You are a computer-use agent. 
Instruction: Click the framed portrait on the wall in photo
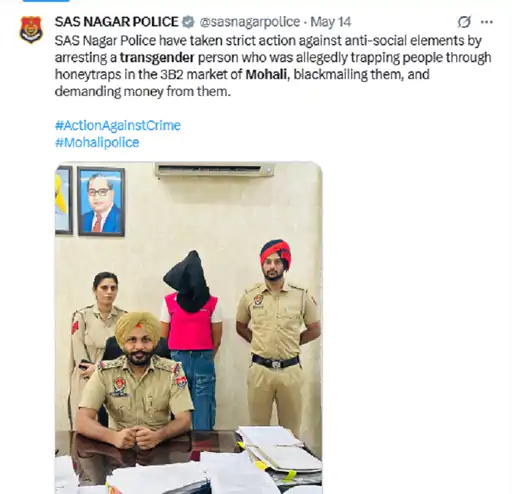coord(101,202)
